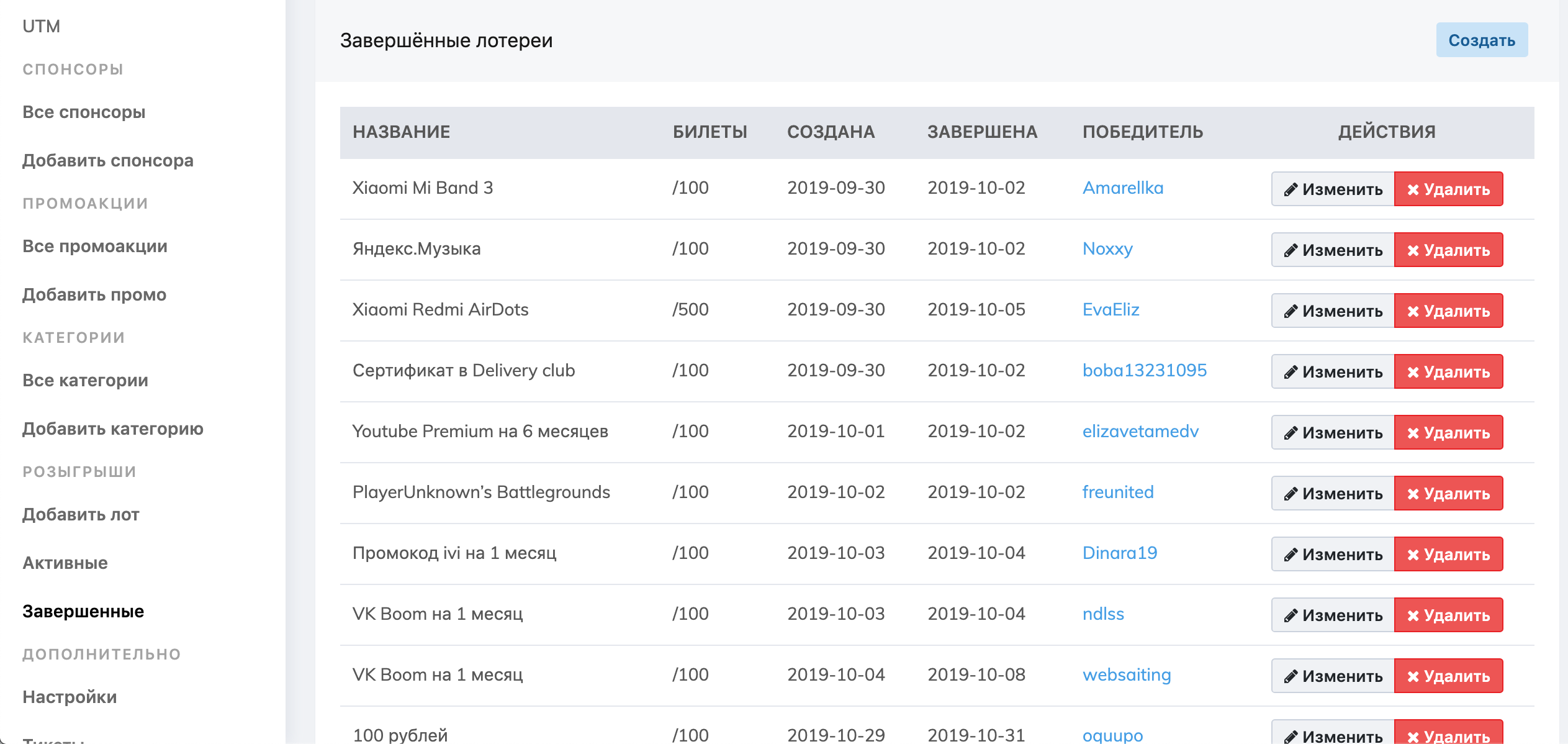Open Настройки sidebar item
This screenshot has width=1568, height=744.
click(70, 697)
